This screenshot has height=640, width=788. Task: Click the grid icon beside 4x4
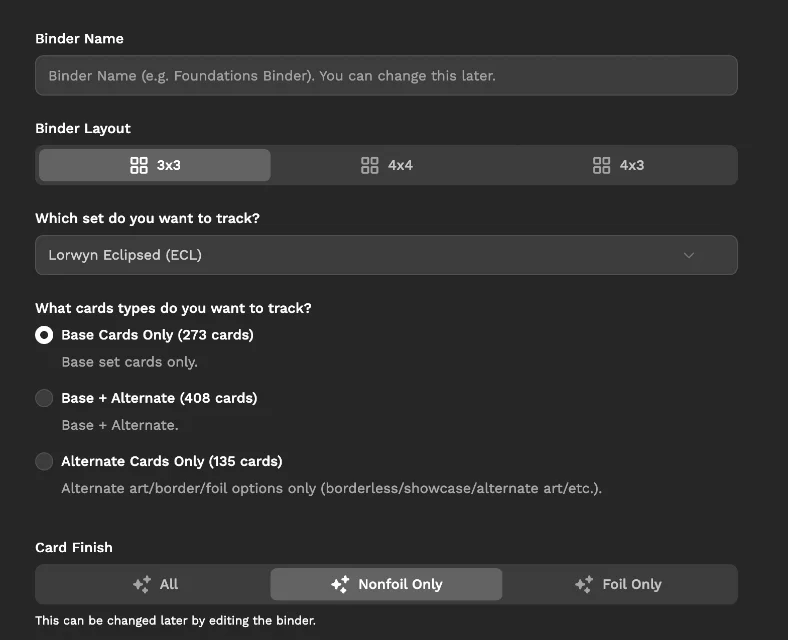click(x=370, y=165)
